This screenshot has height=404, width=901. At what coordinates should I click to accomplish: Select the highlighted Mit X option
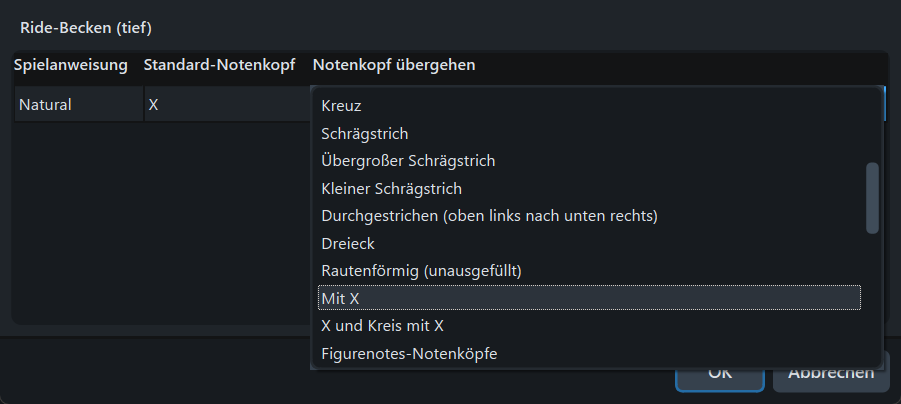589,298
